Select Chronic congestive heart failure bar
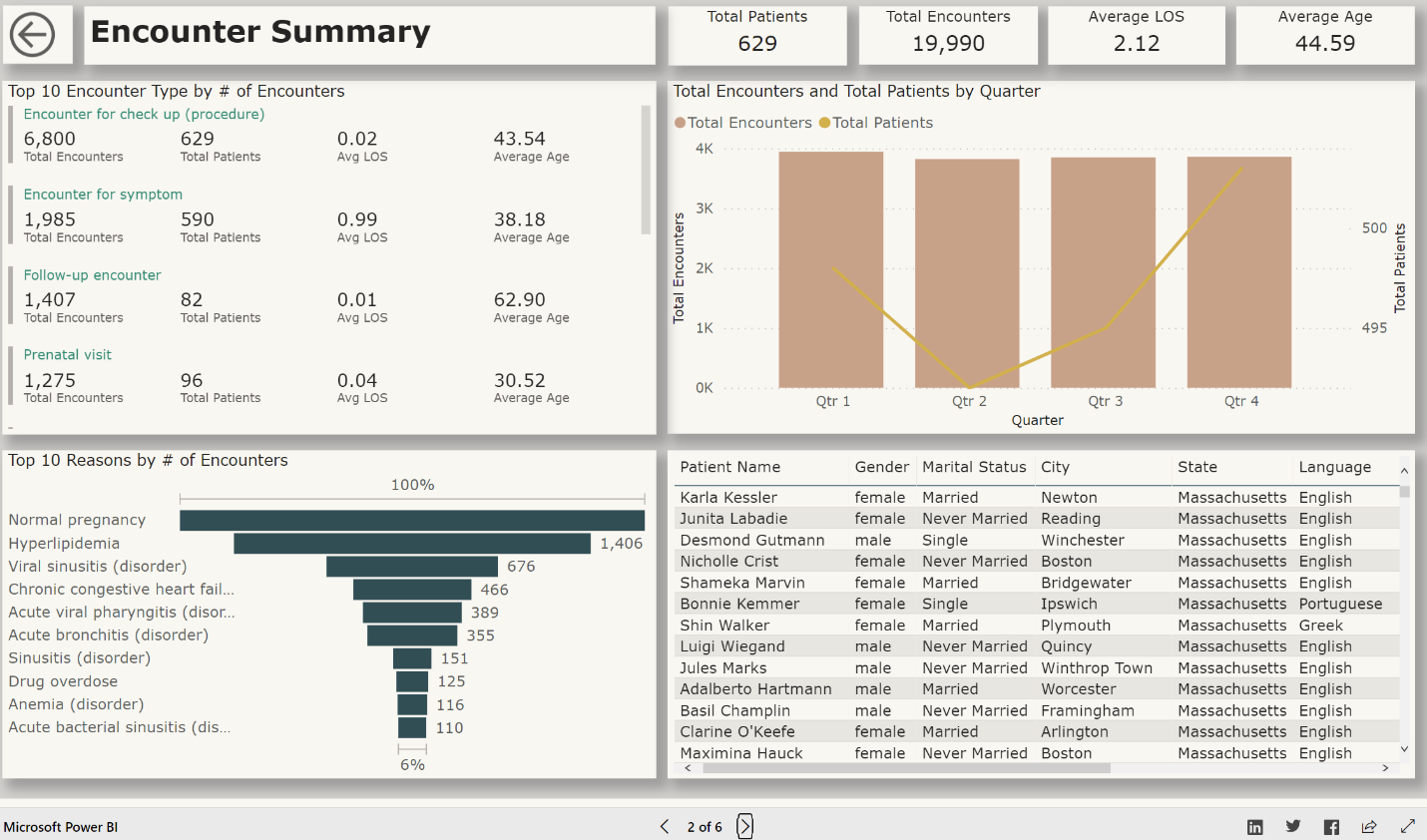Screen dimensions: 1427x840 point(412,589)
